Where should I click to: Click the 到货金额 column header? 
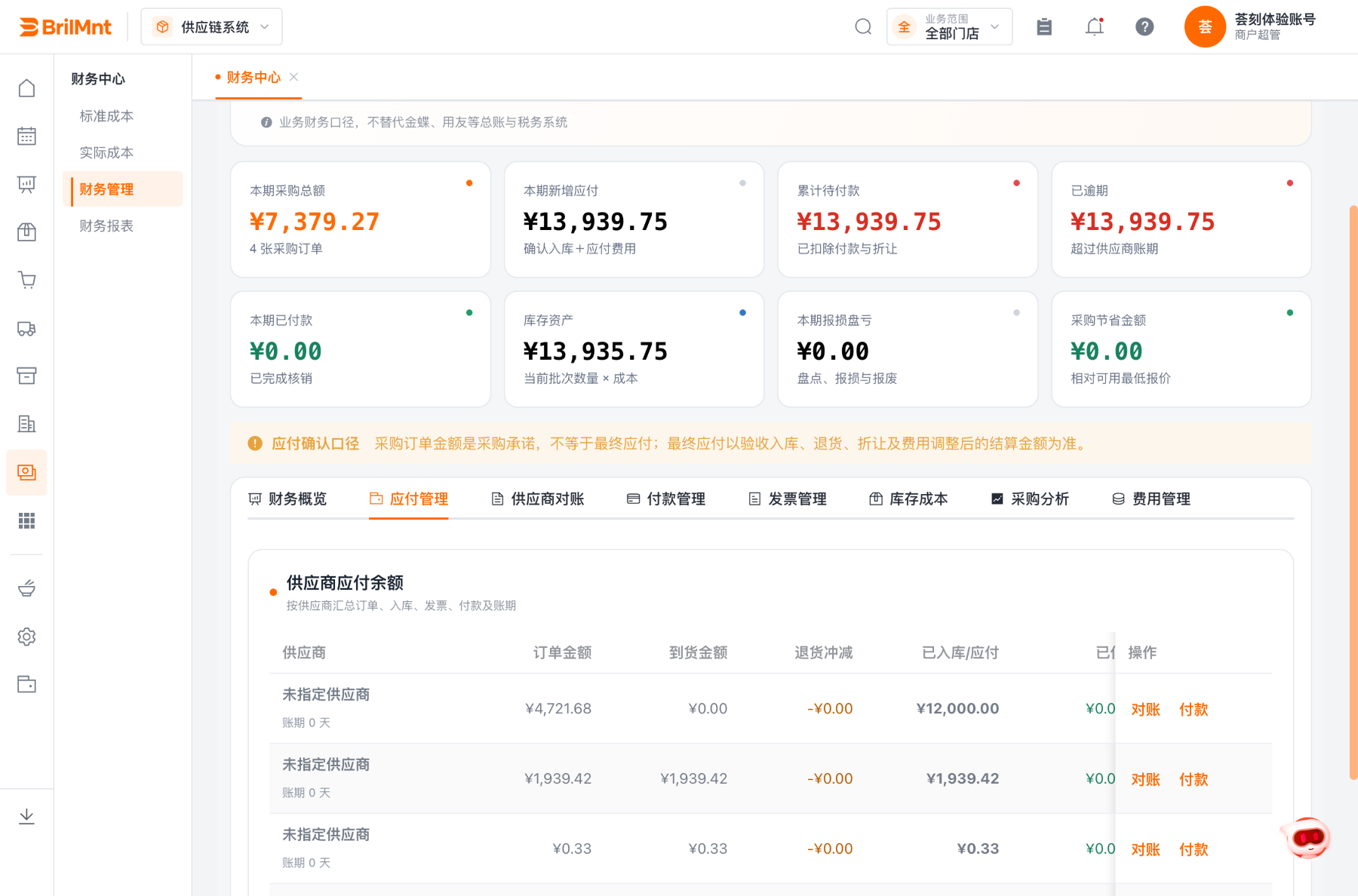[698, 652]
